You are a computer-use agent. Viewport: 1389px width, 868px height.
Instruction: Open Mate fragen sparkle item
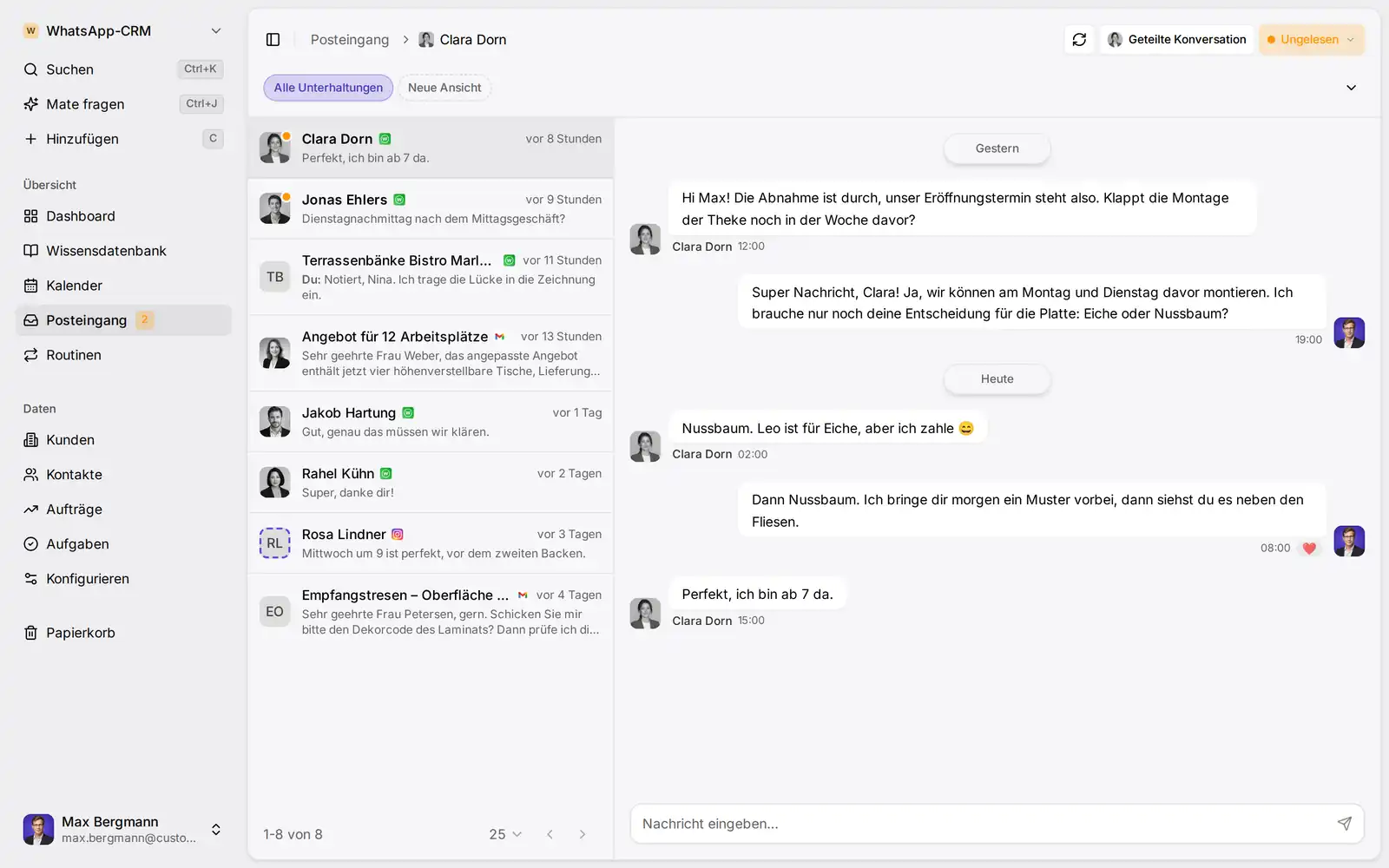coord(122,104)
